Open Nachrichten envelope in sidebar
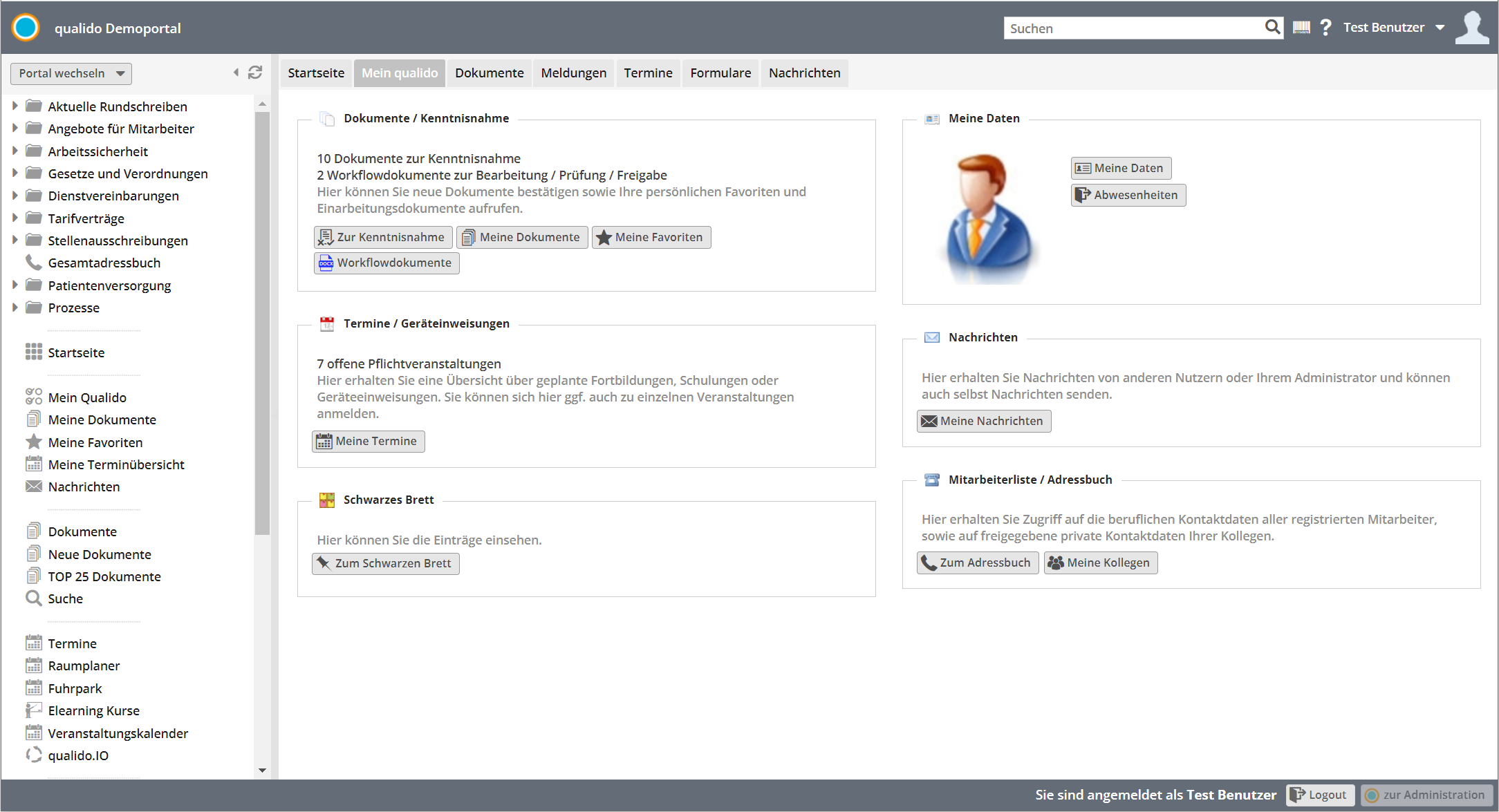The width and height of the screenshot is (1499, 812). (x=84, y=487)
